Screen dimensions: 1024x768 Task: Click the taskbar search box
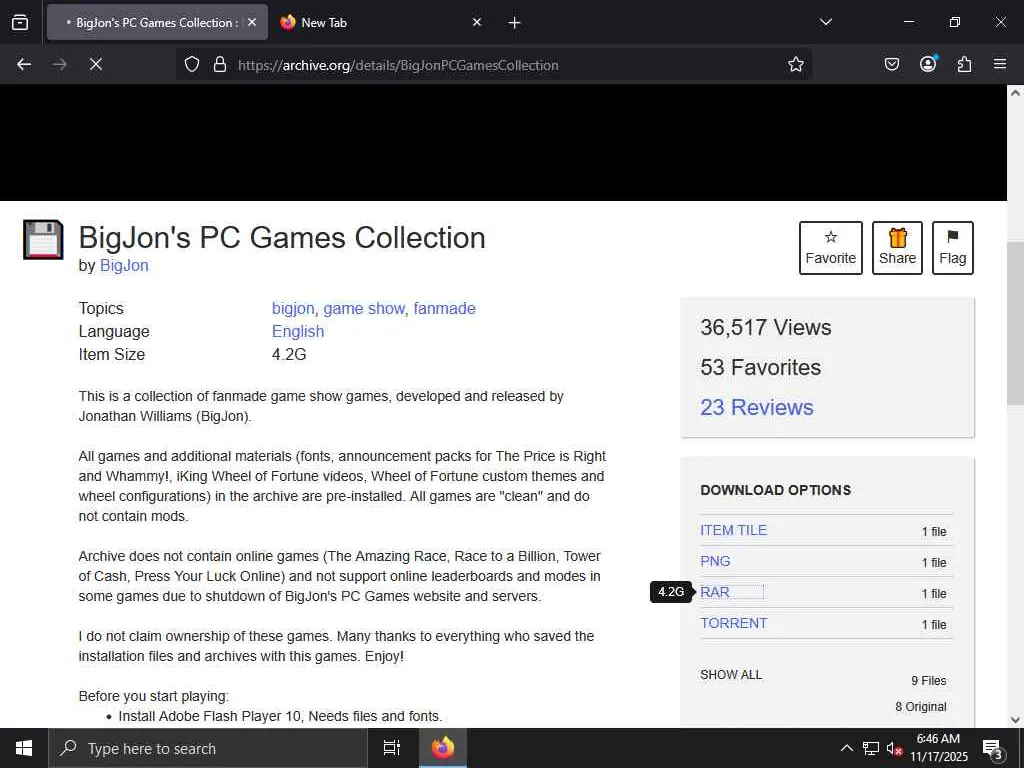click(x=208, y=748)
